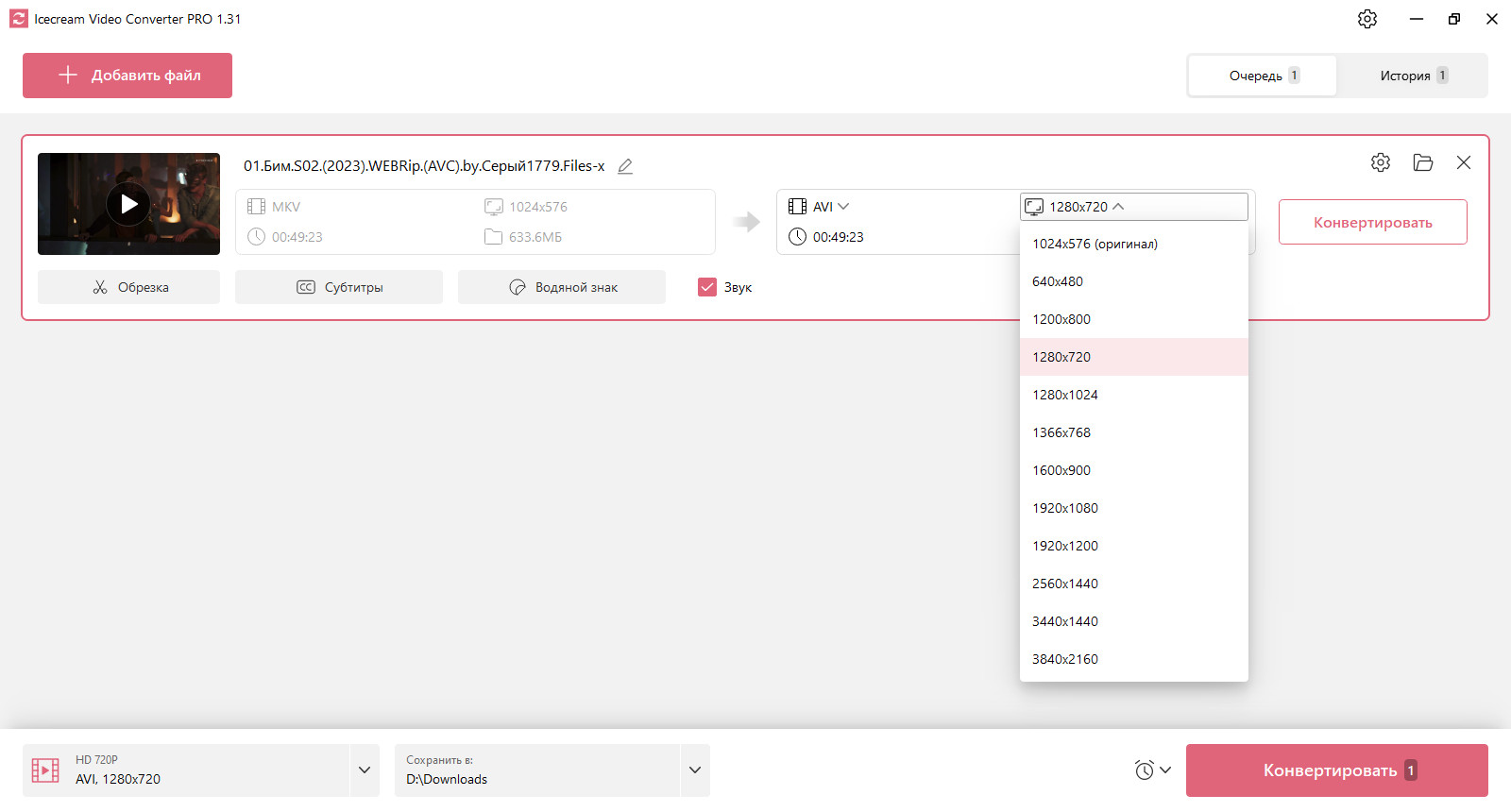Collapse the 1280x720 resolution dropdown
Screen dimensions: 1511x812
tap(1134, 207)
